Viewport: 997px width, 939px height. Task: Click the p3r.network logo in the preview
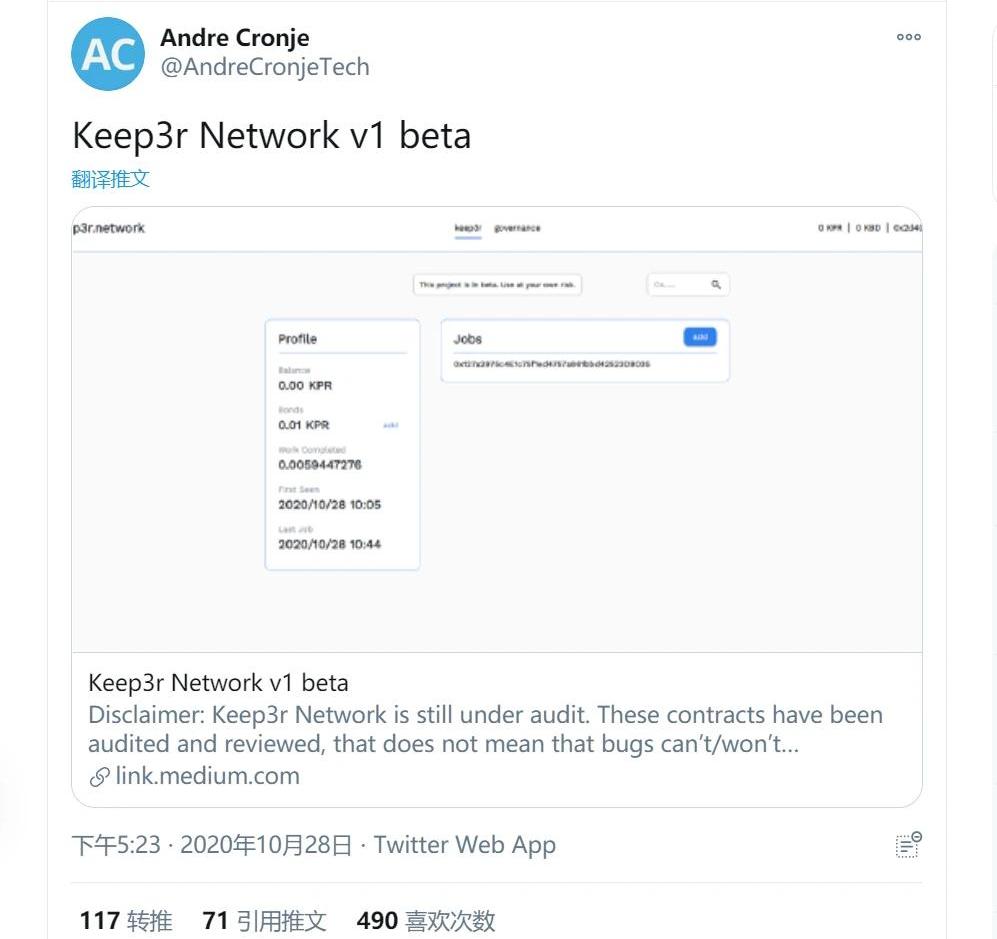click(x=109, y=228)
